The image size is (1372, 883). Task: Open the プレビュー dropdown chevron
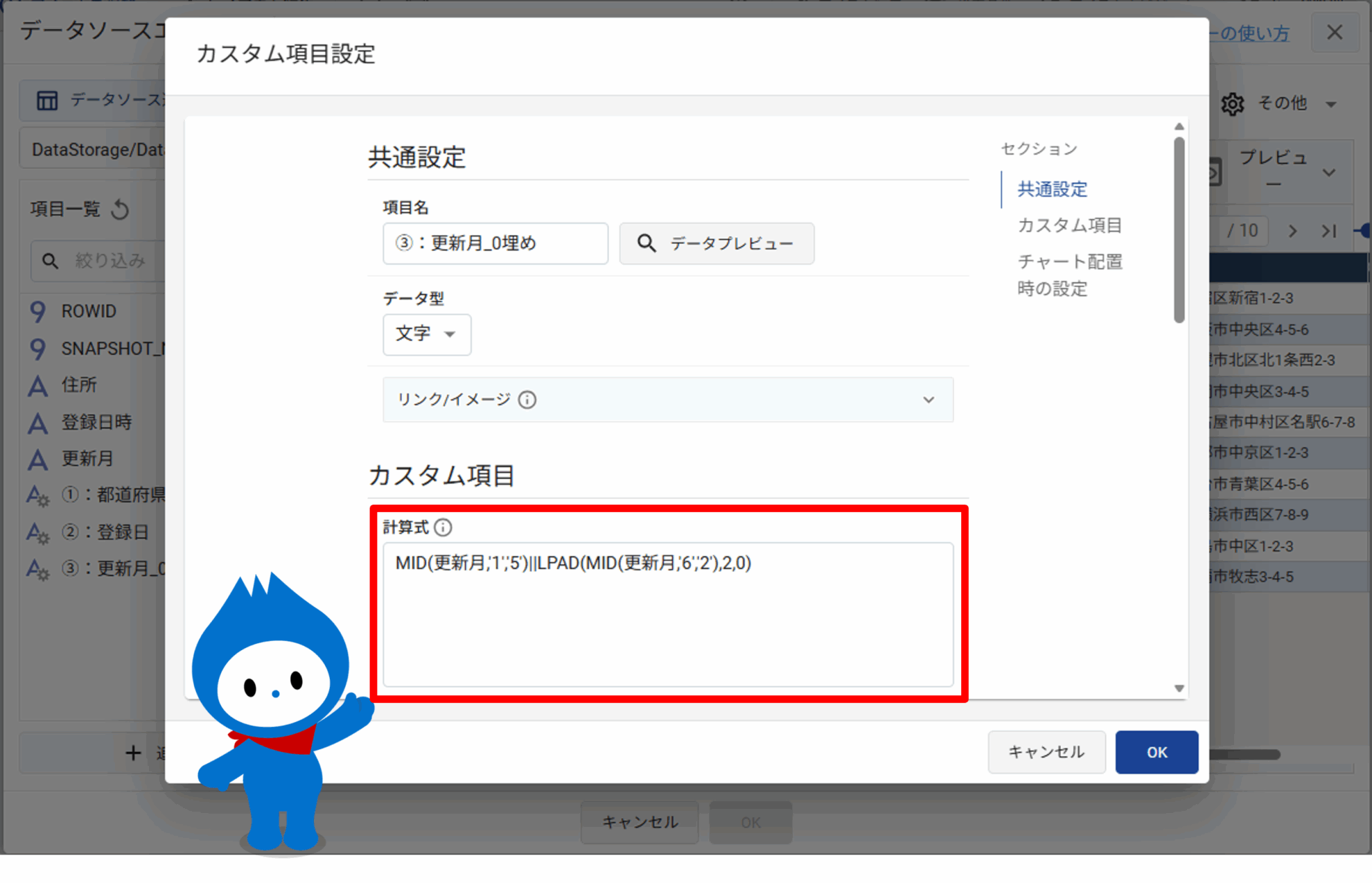coord(1328,173)
